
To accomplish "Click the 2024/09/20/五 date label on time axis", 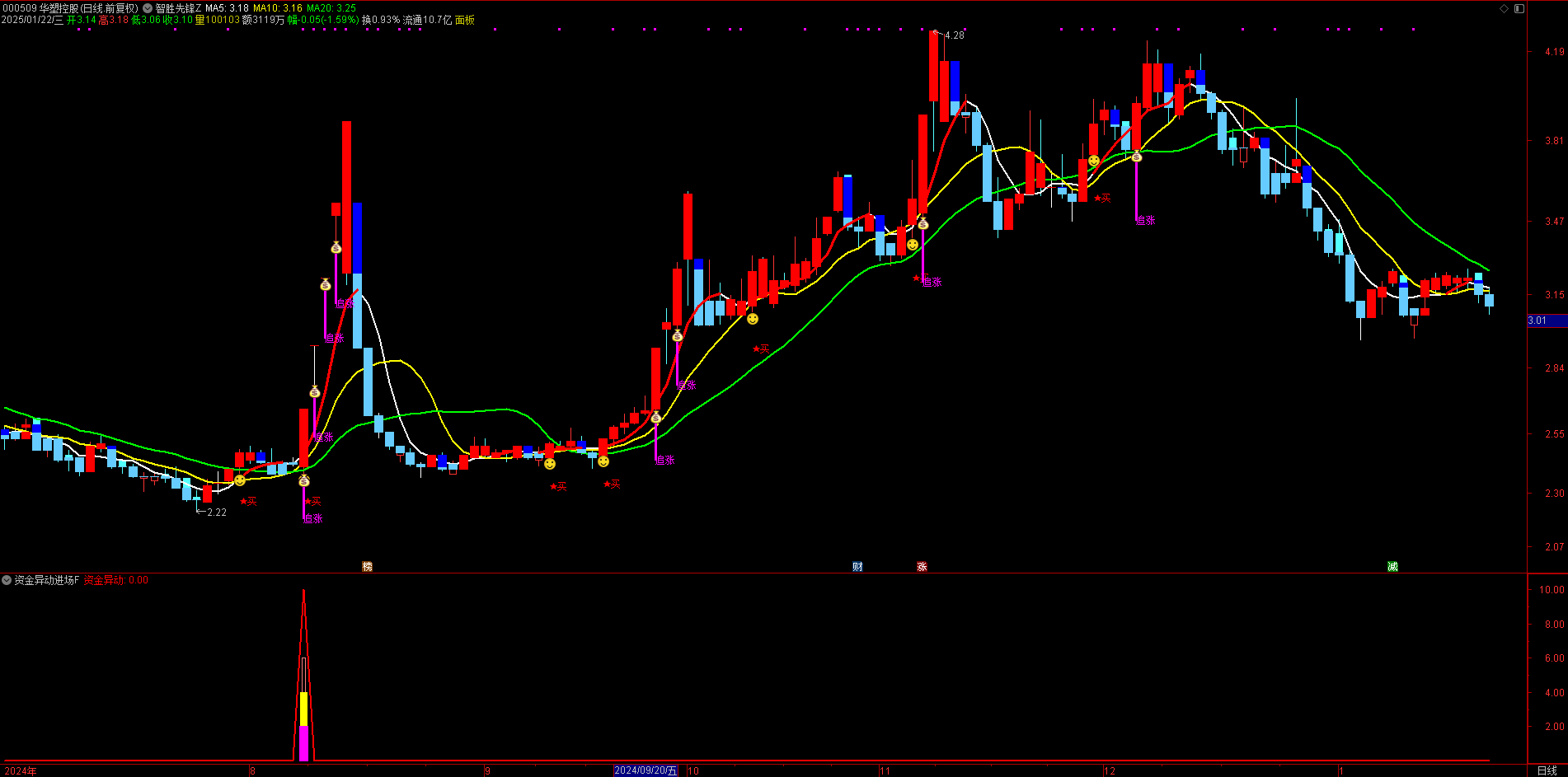I will 646,770.
